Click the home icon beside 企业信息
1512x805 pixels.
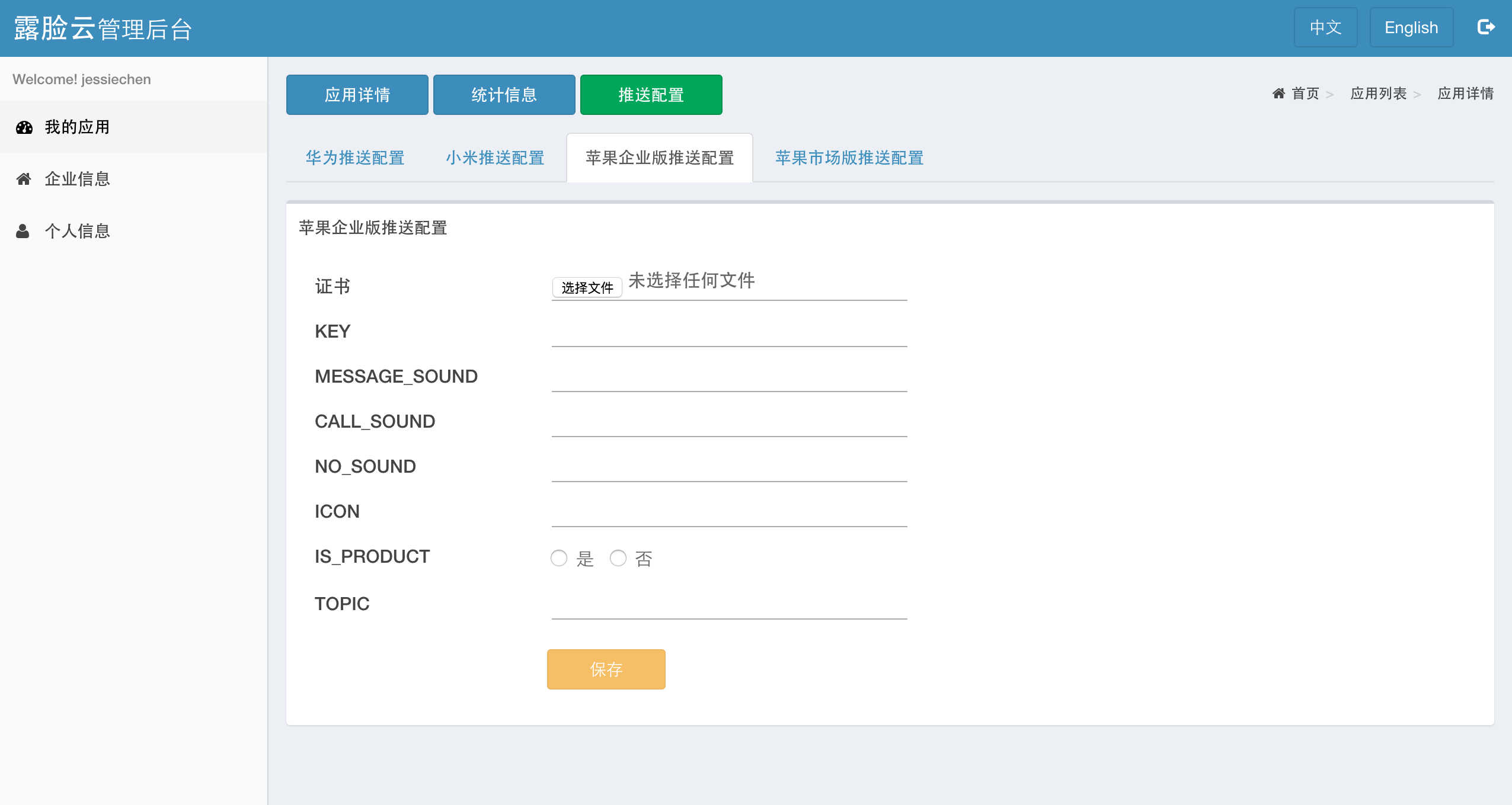[24, 179]
